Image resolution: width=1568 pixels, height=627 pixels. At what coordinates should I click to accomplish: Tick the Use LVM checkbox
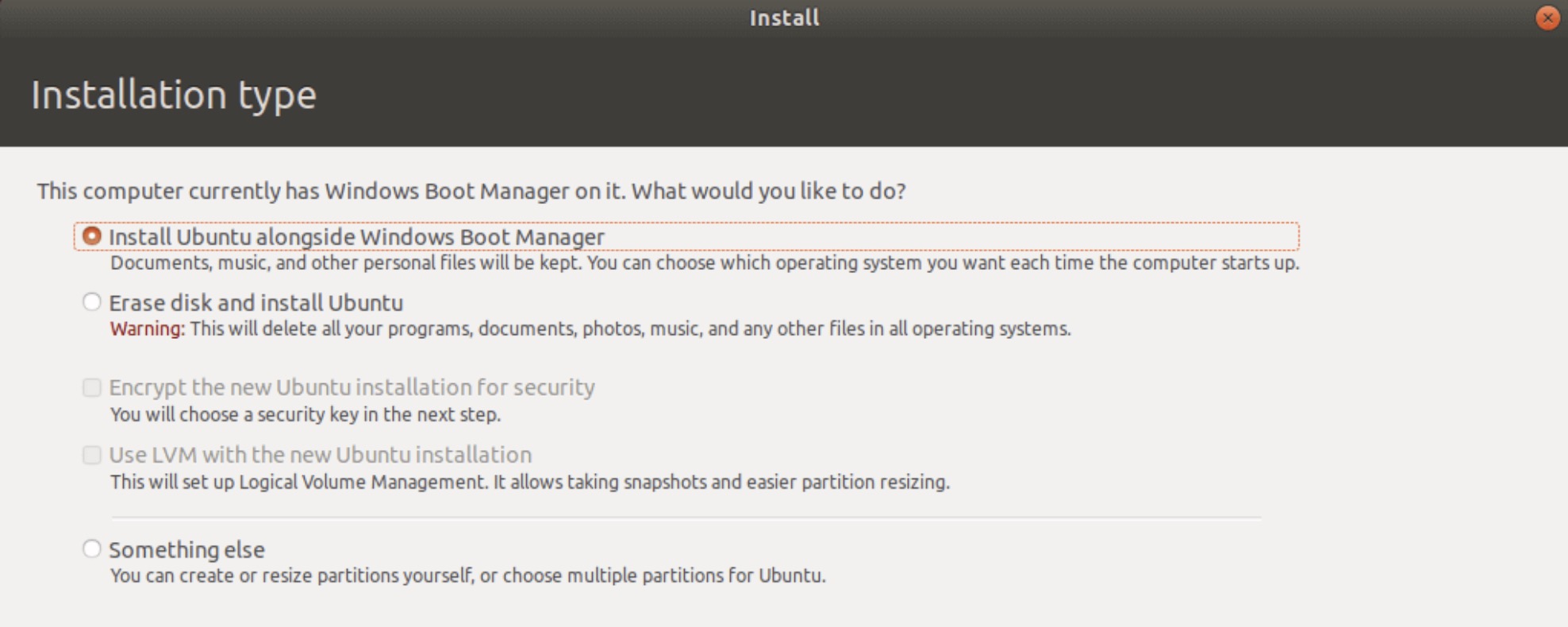pos(92,455)
